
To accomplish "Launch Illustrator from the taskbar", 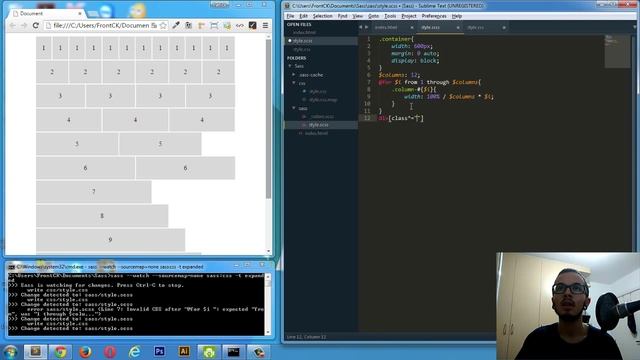I will tap(184, 351).
